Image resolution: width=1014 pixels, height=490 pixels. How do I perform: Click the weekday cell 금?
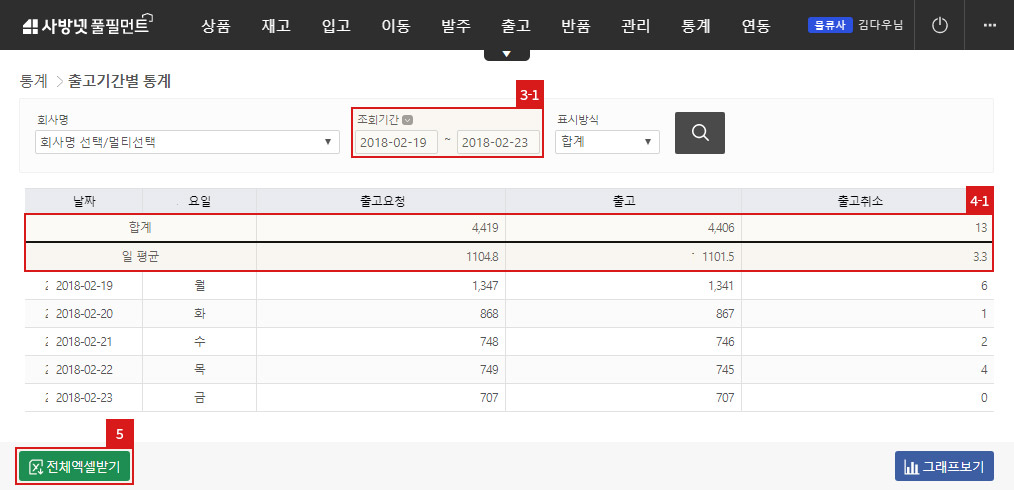click(200, 398)
